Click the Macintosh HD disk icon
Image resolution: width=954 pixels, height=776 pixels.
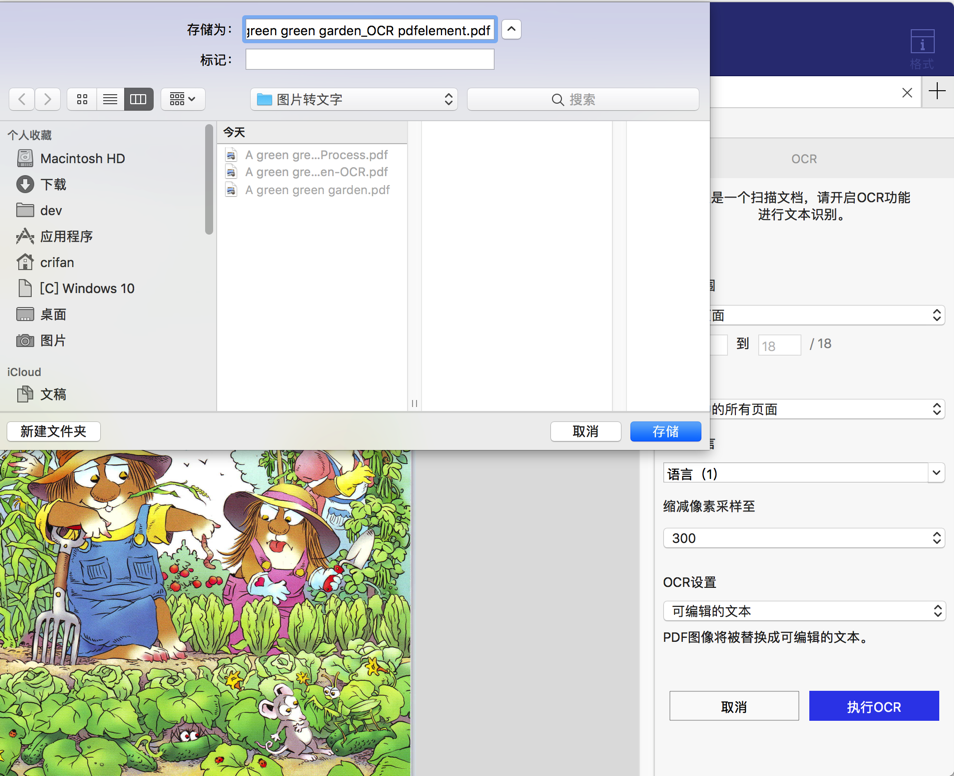click(x=25, y=158)
